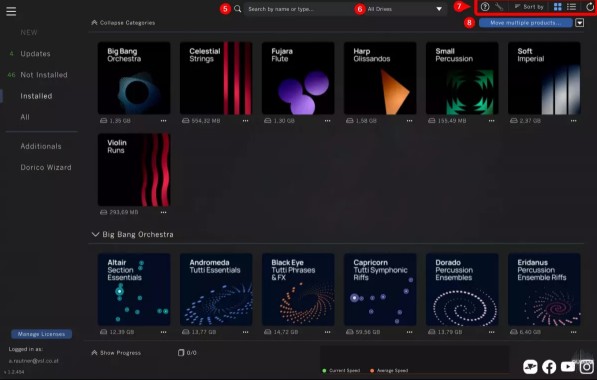This screenshot has height=380, width=597.
Task: Open options menu for Small Percussion
Action: coord(492,121)
